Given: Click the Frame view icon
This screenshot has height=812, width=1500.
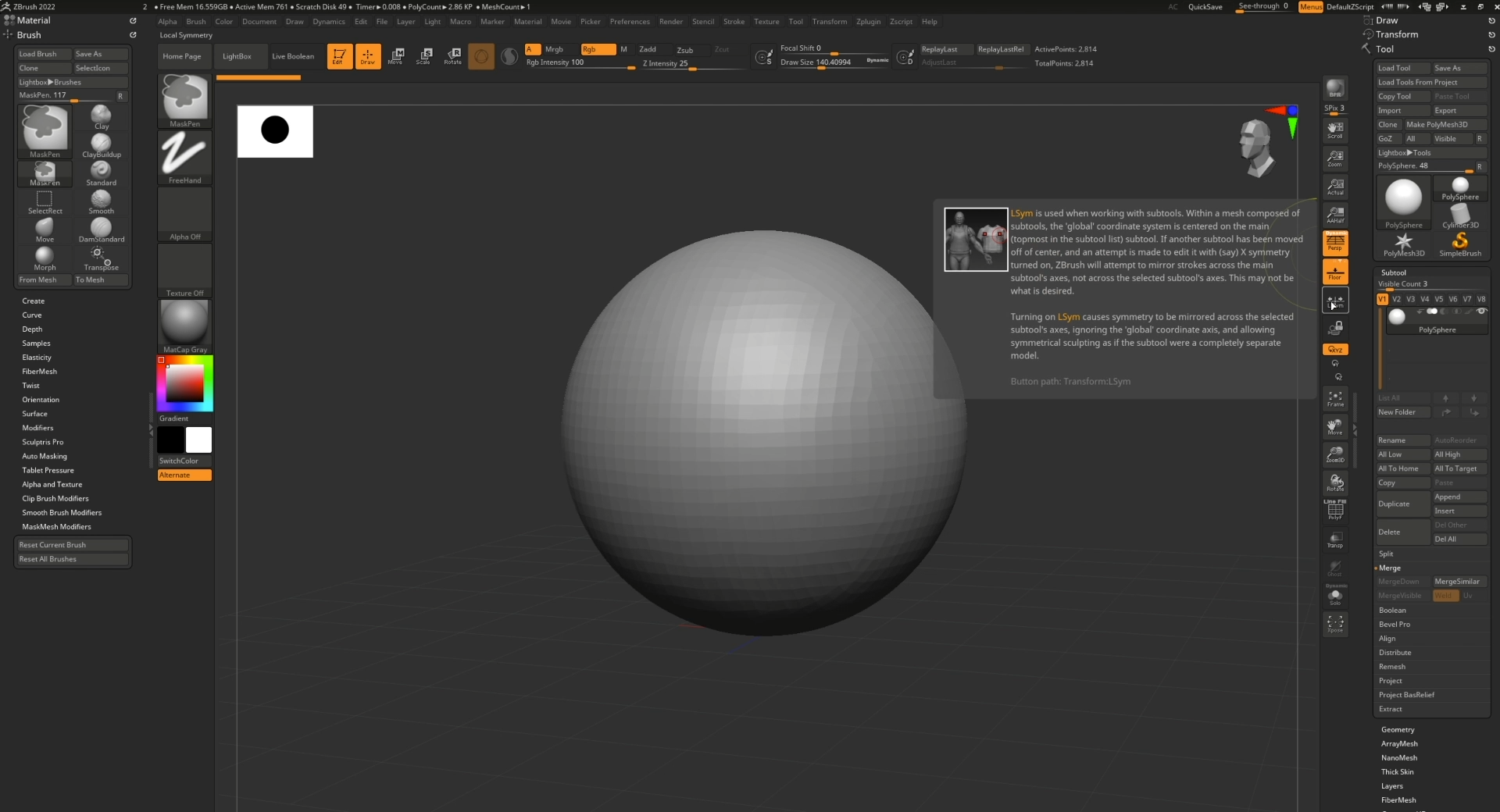Looking at the screenshot, I should pos(1335,399).
